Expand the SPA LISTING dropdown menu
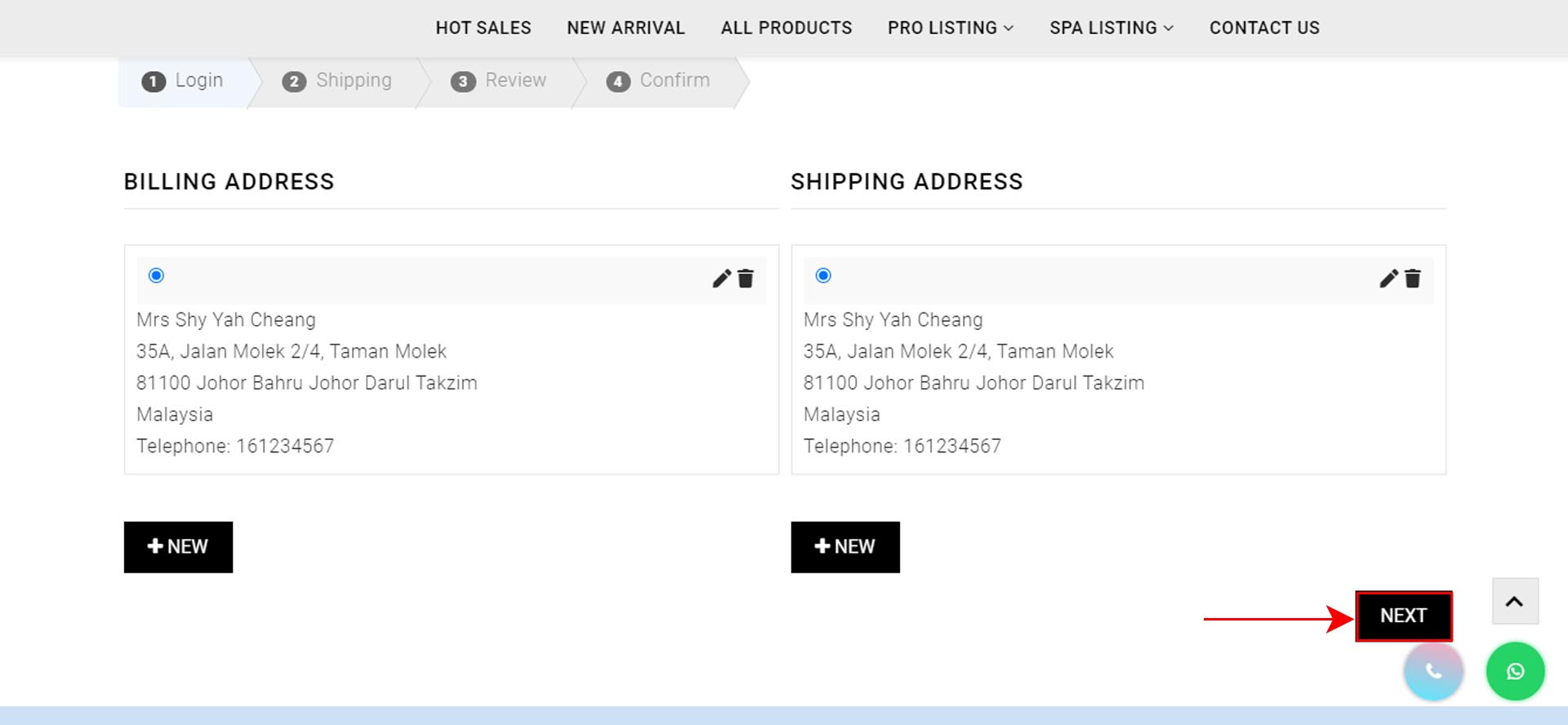This screenshot has width=1568, height=725. [1111, 28]
